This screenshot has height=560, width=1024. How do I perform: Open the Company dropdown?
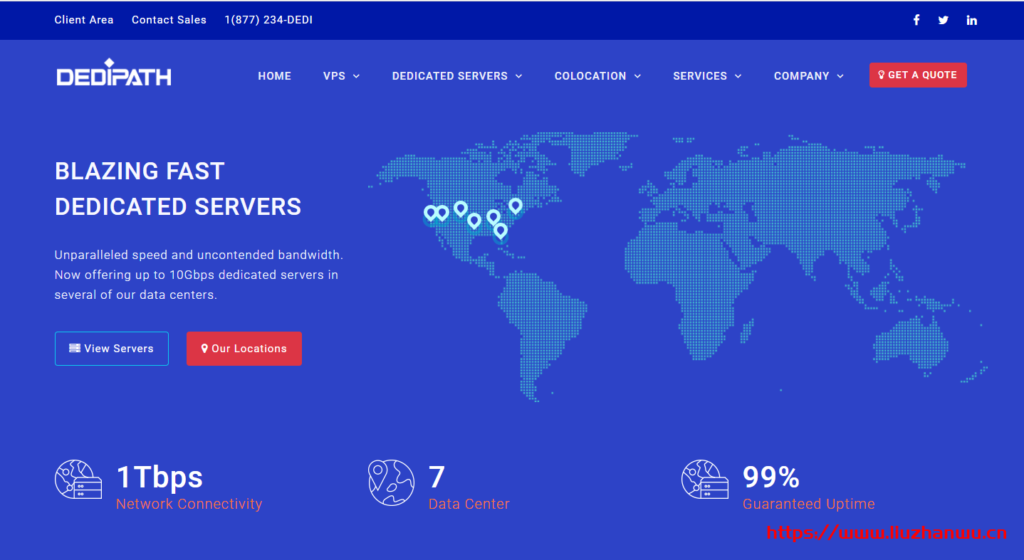[808, 76]
